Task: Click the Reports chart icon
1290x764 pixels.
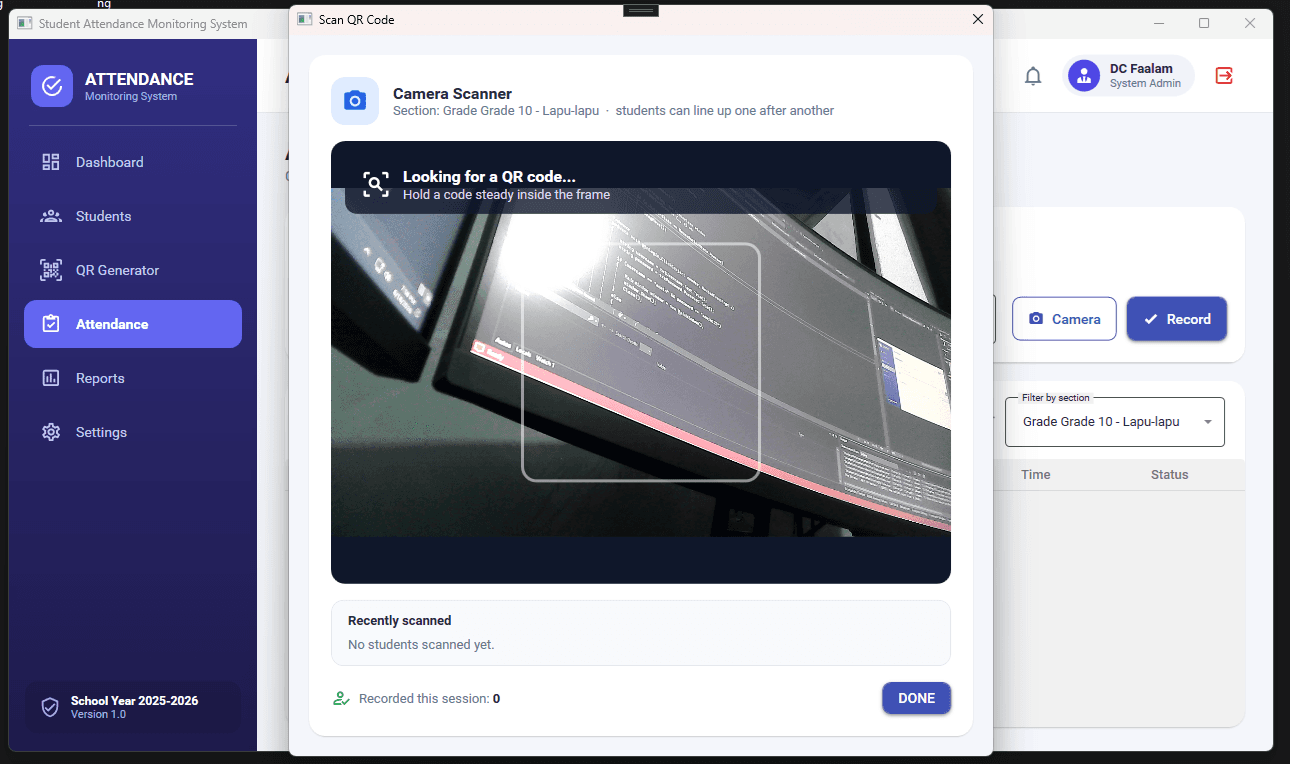Action: point(51,378)
